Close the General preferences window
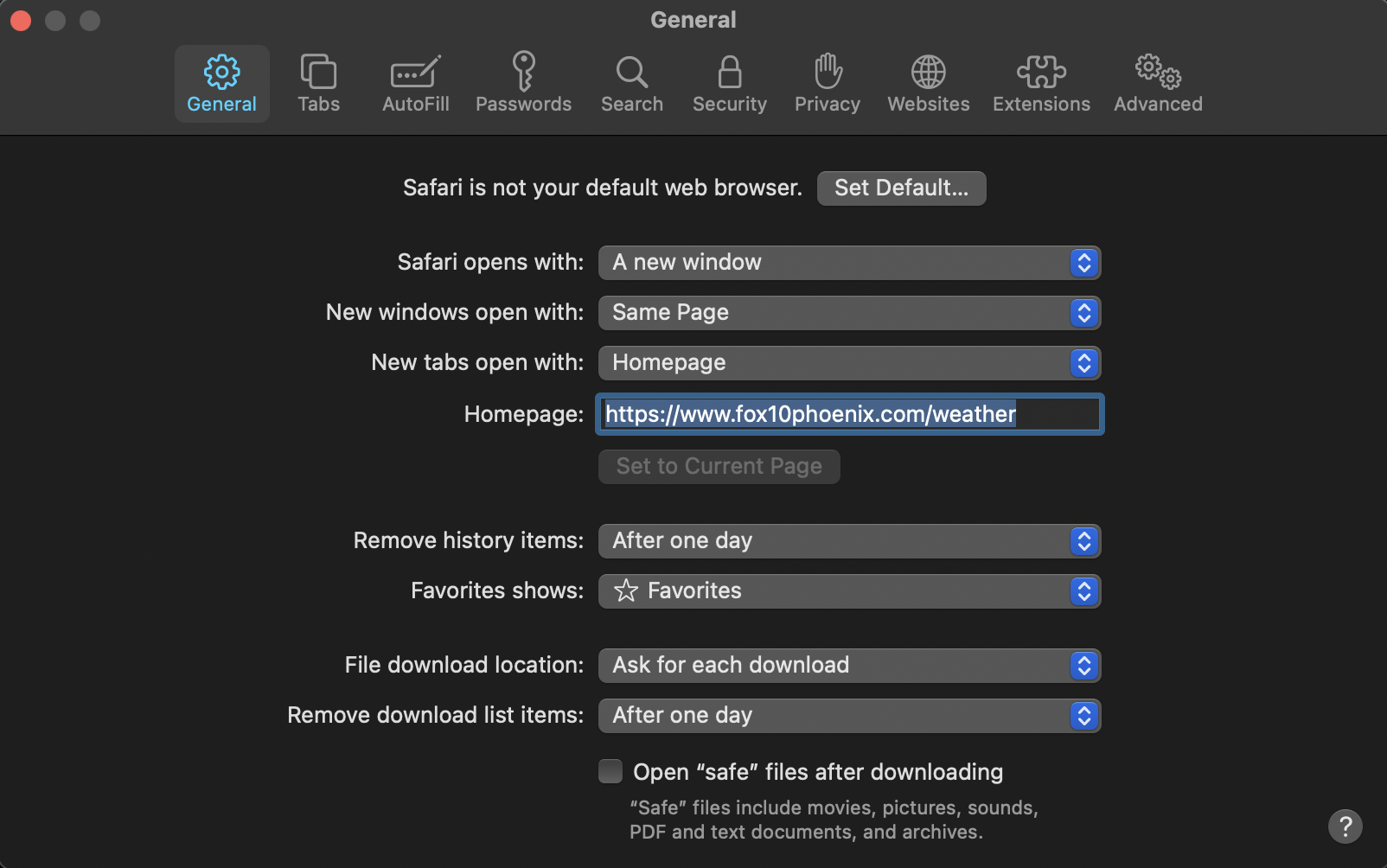Screen dimensions: 1387x868 pyautogui.click(x=21, y=20)
